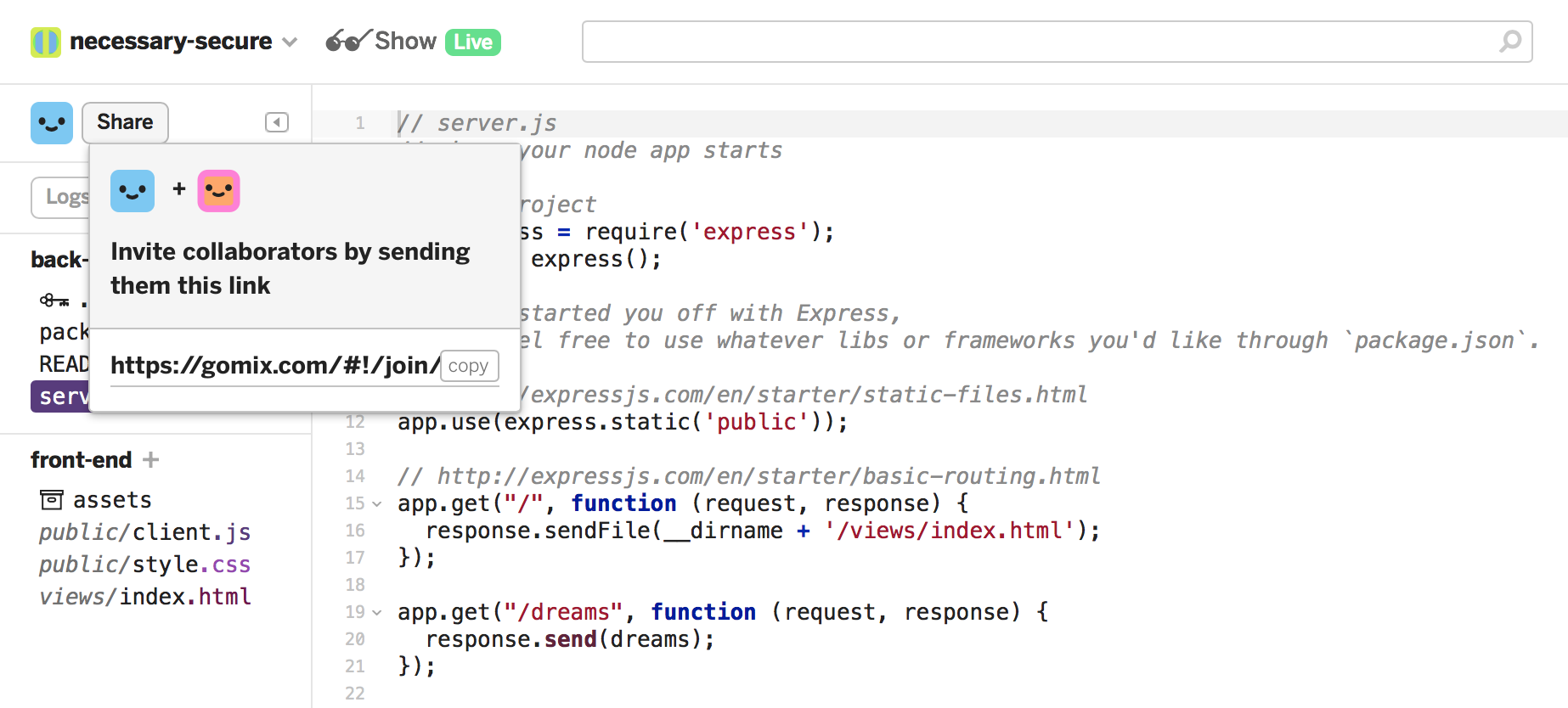Select the gomix.com join link text

(275, 365)
